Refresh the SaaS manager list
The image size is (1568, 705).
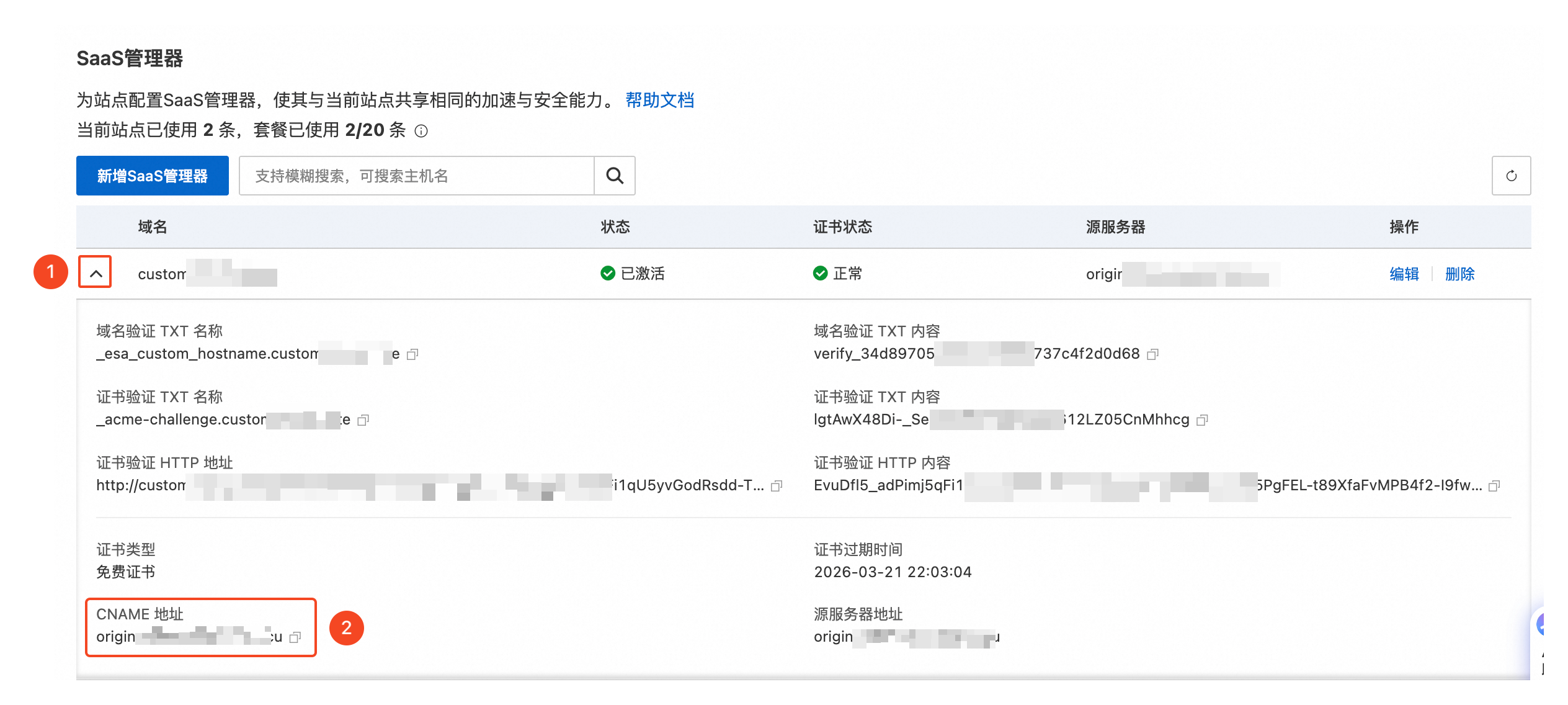(1511, 176)
